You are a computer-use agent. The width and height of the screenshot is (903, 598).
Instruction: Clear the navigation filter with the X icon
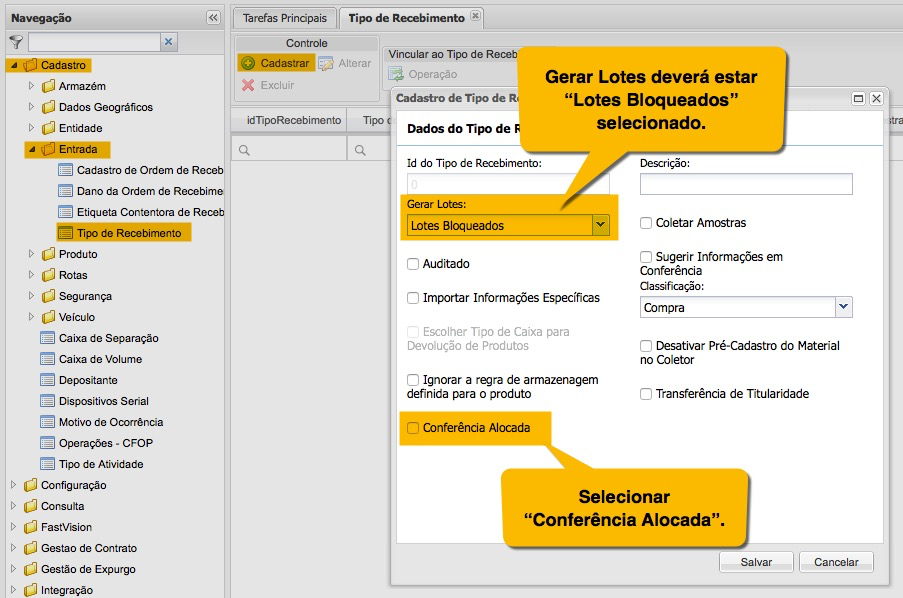coord(168,41)
